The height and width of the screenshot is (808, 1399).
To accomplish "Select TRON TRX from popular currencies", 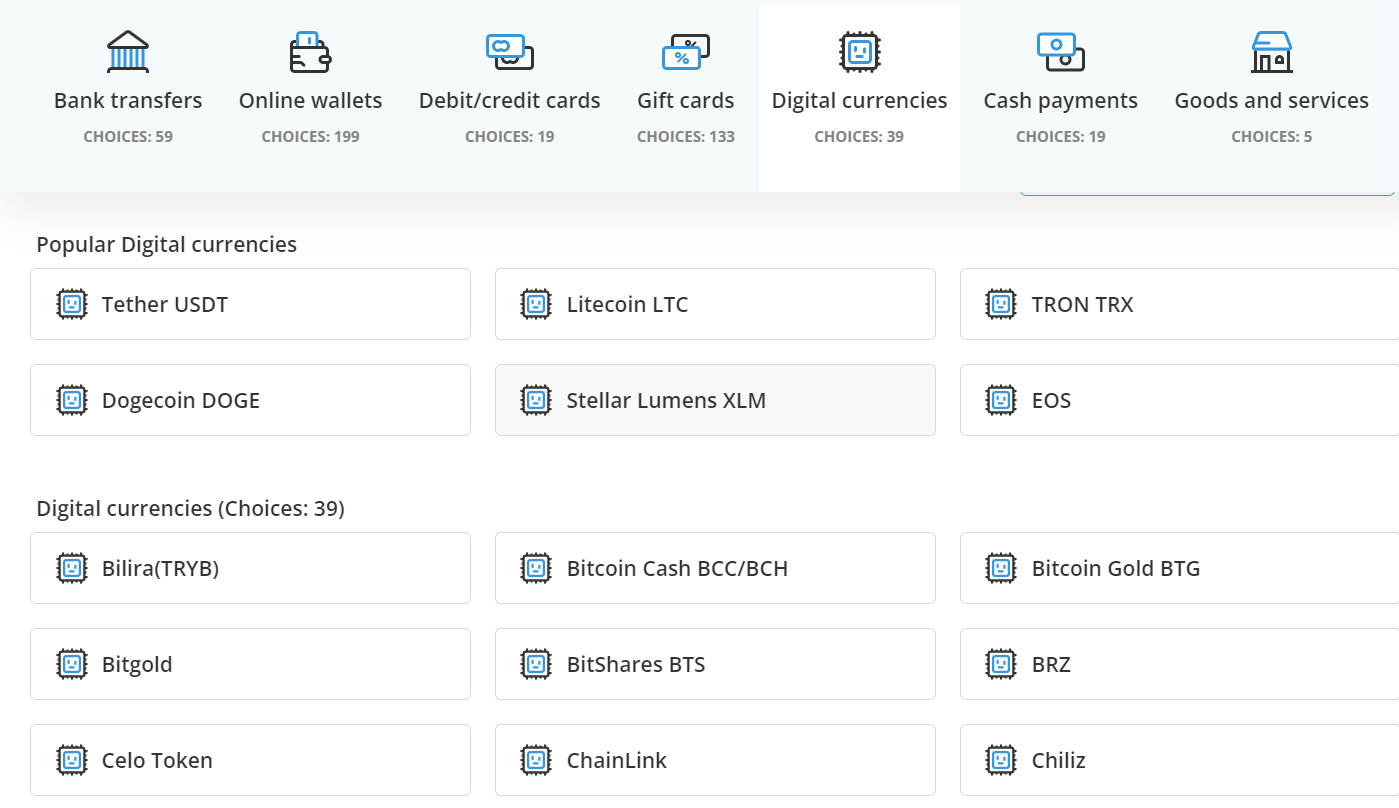I will point(1180,304).
